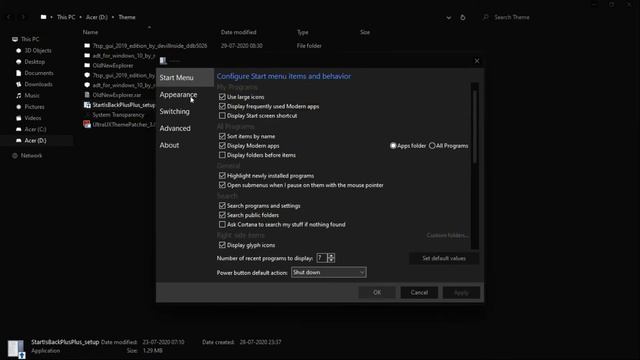Toggle Display Modern apps checkbox
The width and height of the screenshot is (640, 360).
222,145
